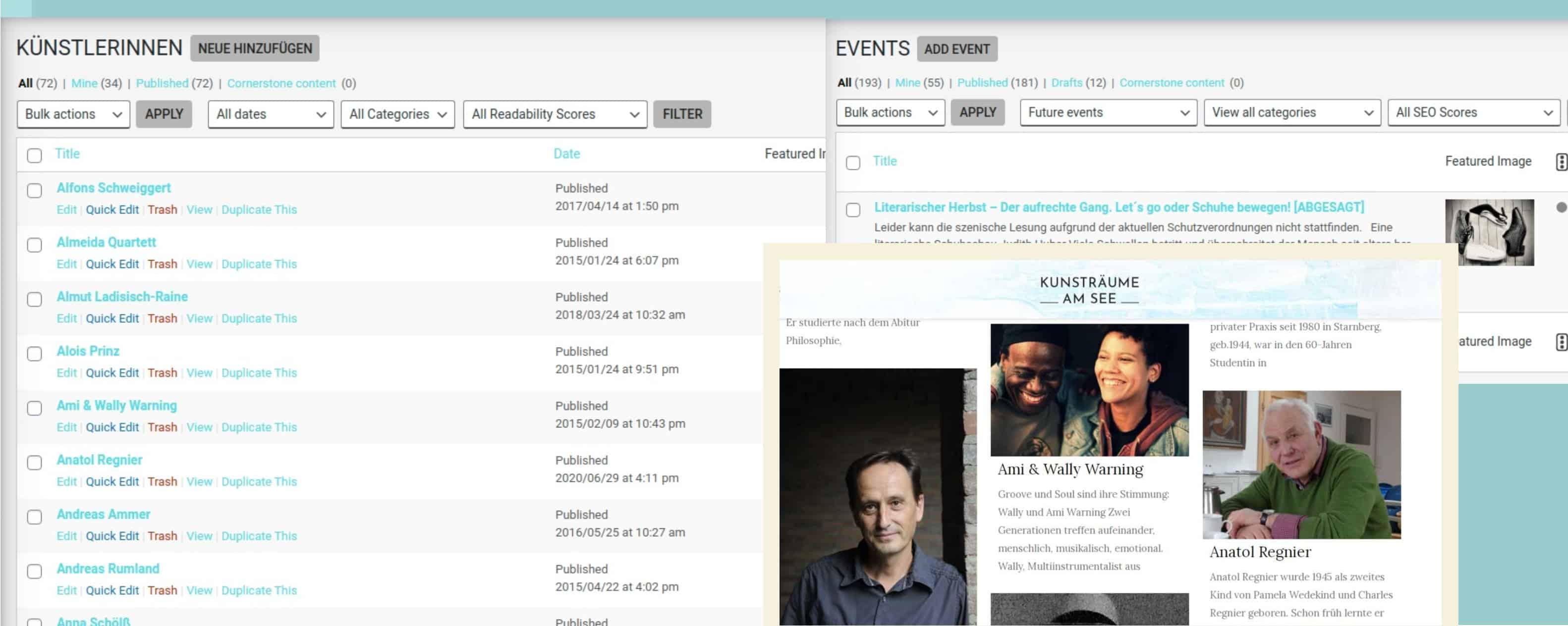The height and width of the screenshot is (626, 1568).
Task: Click the ADD EVENT button
Action: click(x=957, y=49)
